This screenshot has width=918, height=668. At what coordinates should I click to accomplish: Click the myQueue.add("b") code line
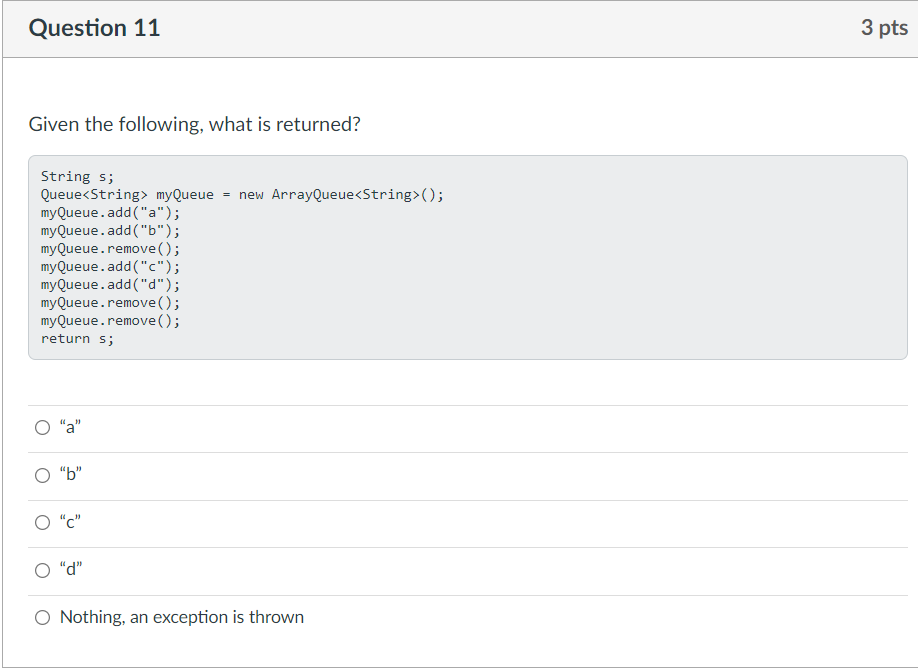(111, 231)
